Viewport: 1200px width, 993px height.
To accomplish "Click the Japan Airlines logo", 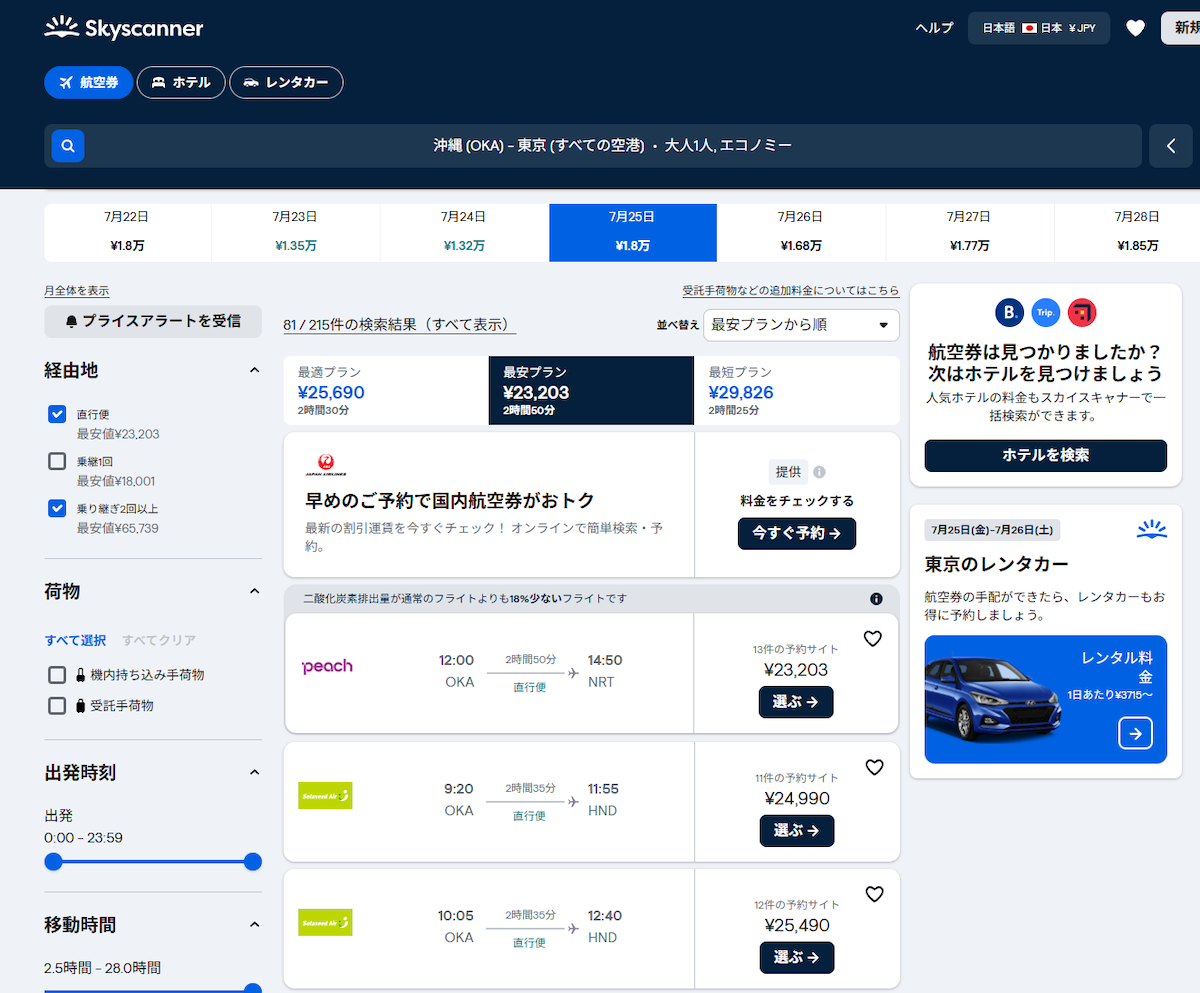I will [325, 466].
